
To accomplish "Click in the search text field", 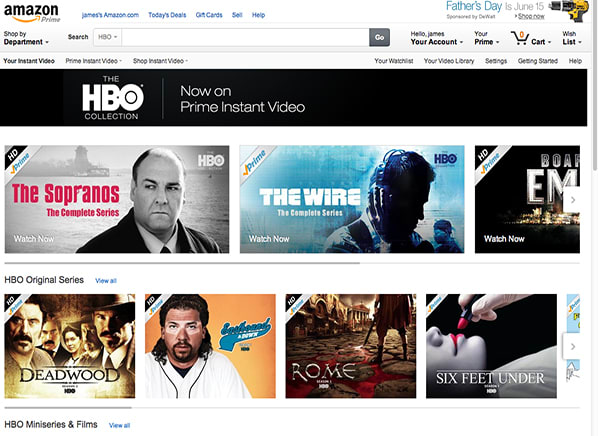I will click(245, 37).
